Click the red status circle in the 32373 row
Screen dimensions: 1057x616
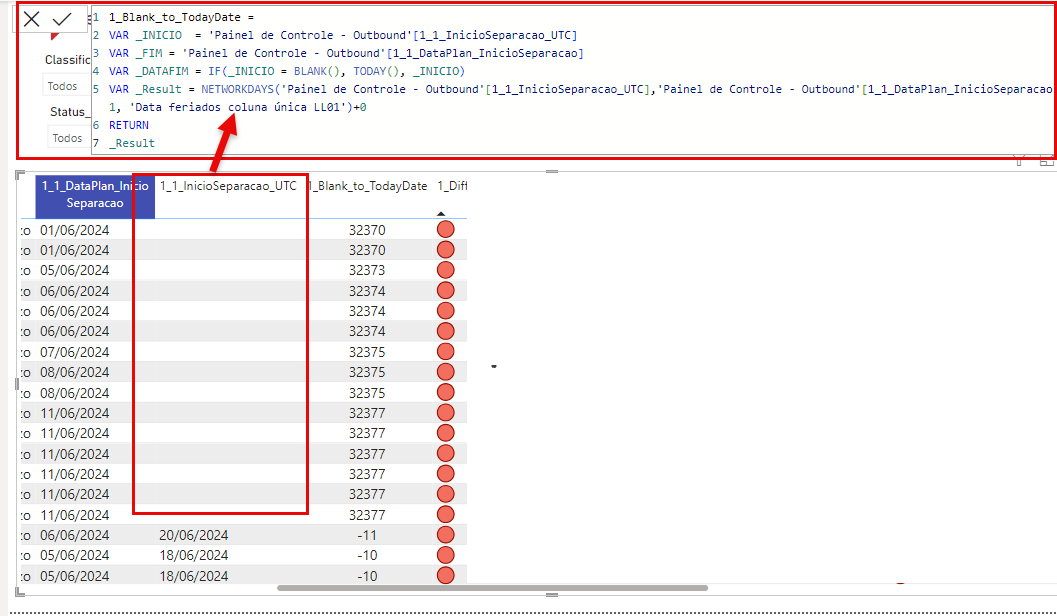pos(446,270)
